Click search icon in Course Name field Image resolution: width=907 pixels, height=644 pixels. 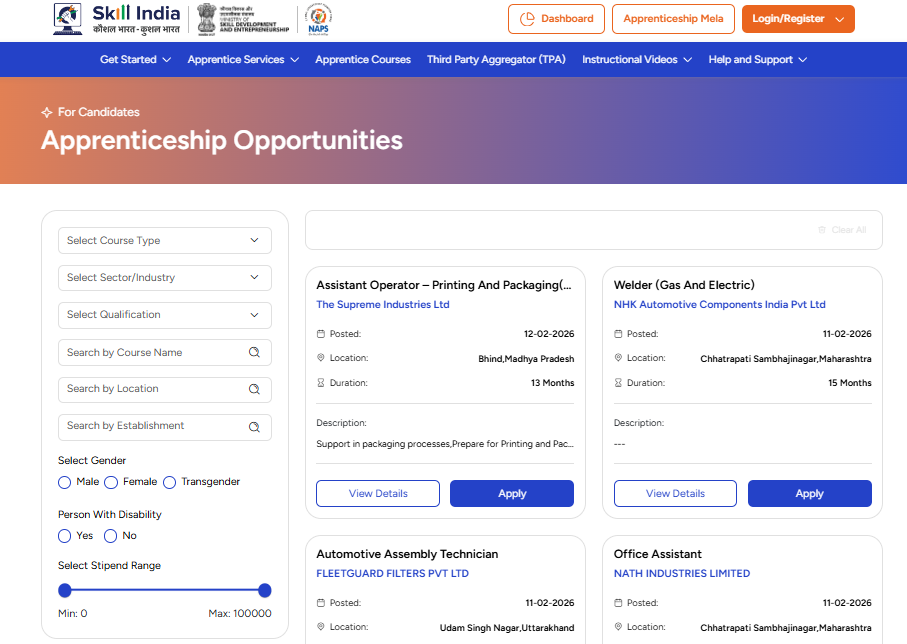254,352
